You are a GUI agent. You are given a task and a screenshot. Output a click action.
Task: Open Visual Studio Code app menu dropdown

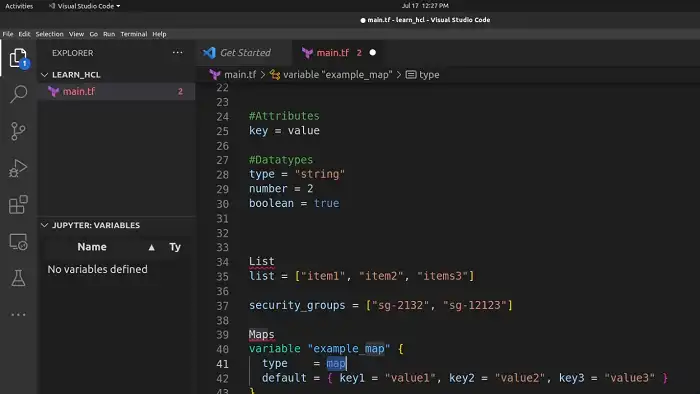(84, 6)
